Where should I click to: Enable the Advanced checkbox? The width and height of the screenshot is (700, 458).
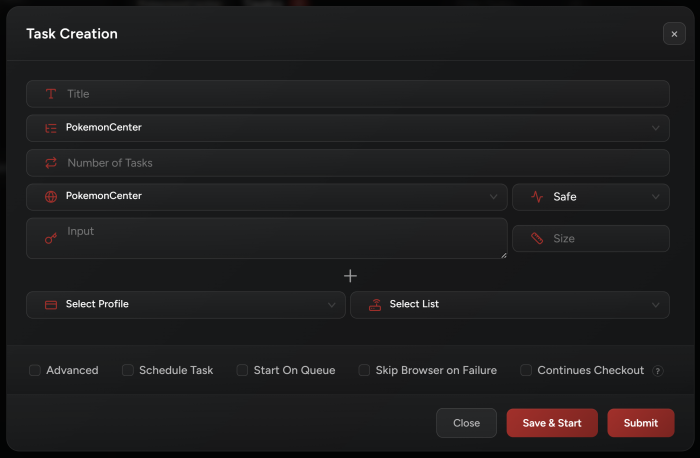click(x=35, y=371)
